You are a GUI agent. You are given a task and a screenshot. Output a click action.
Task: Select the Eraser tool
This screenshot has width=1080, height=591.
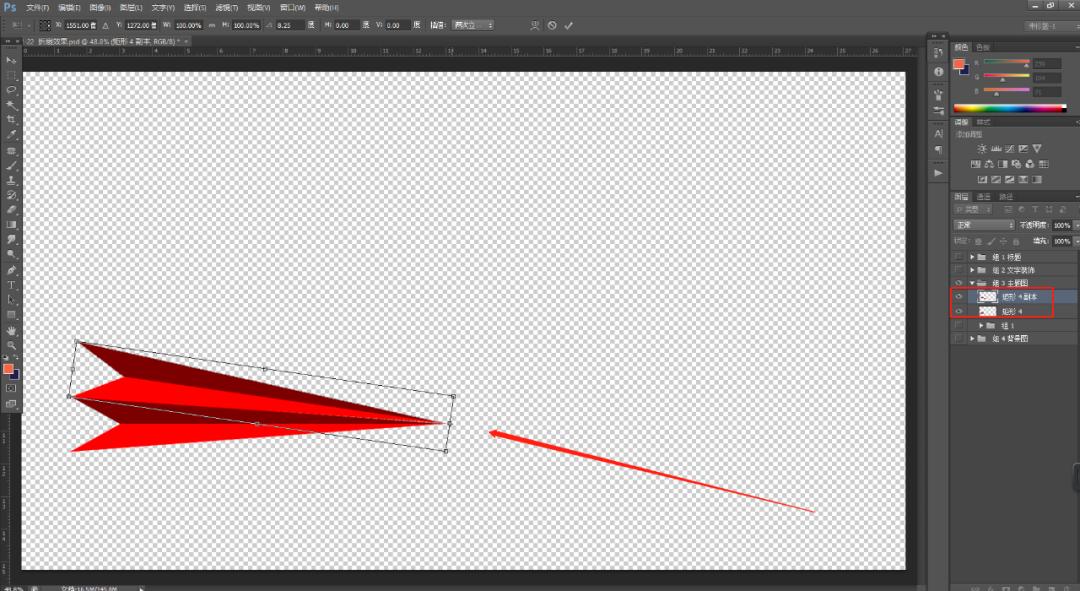[x=11, y=210]
